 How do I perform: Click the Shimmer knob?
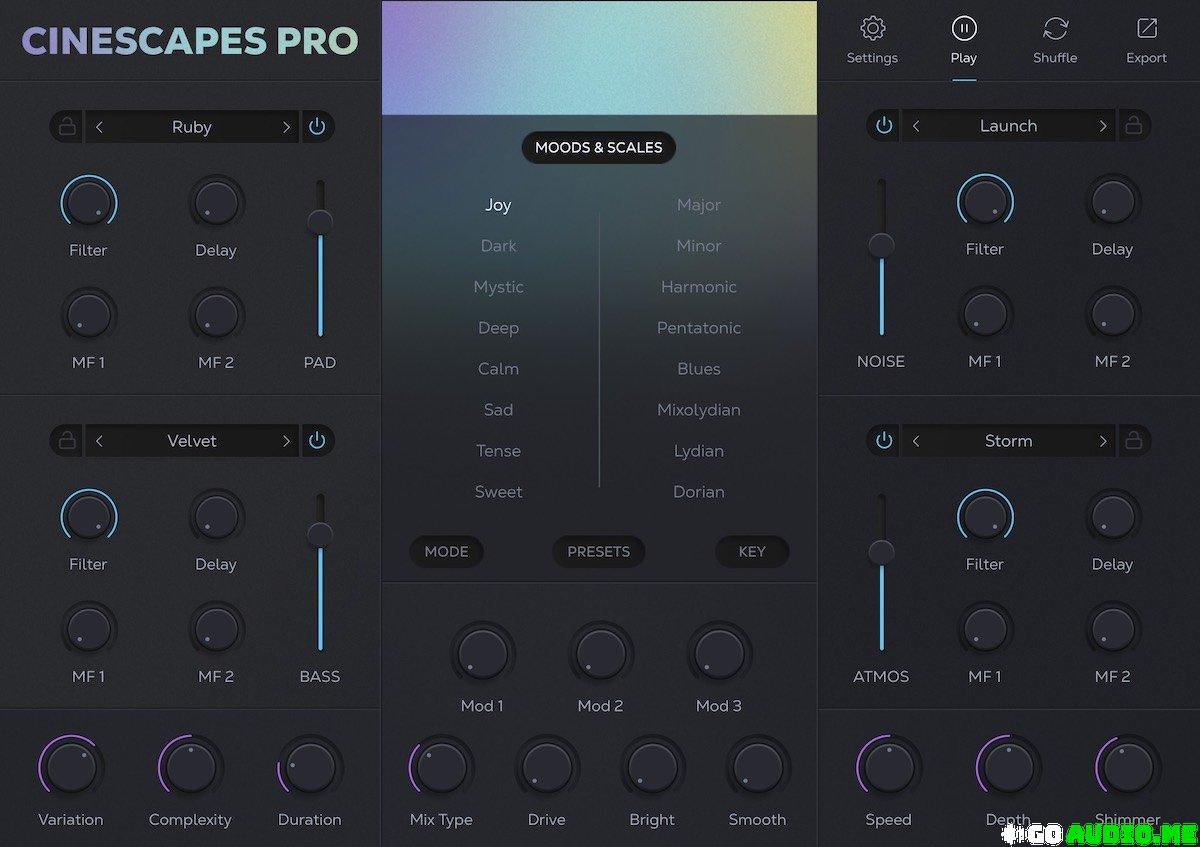pyautogui.click(x=1128, y=768)
